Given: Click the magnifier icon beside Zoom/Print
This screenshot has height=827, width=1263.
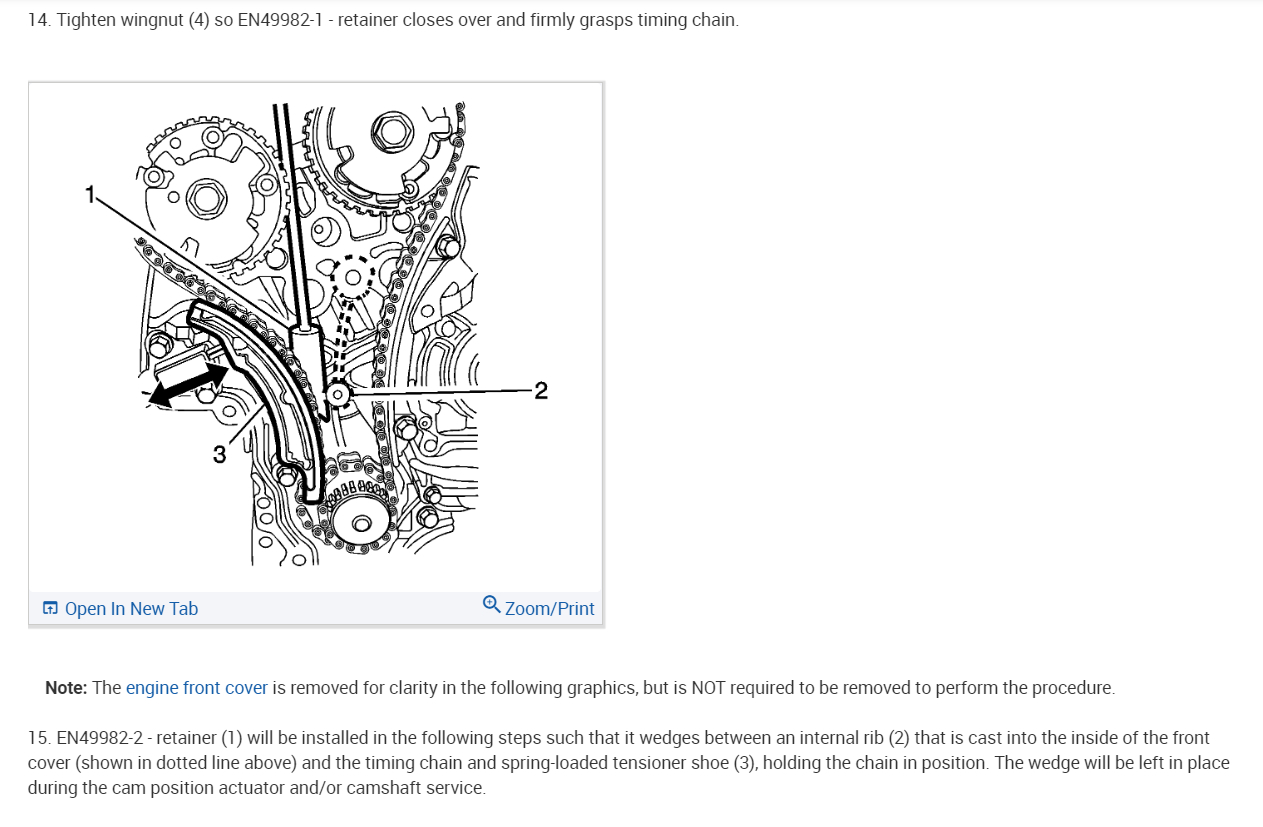Looking at the screenshot, I should pyautogui.click(x=491, y=604).
